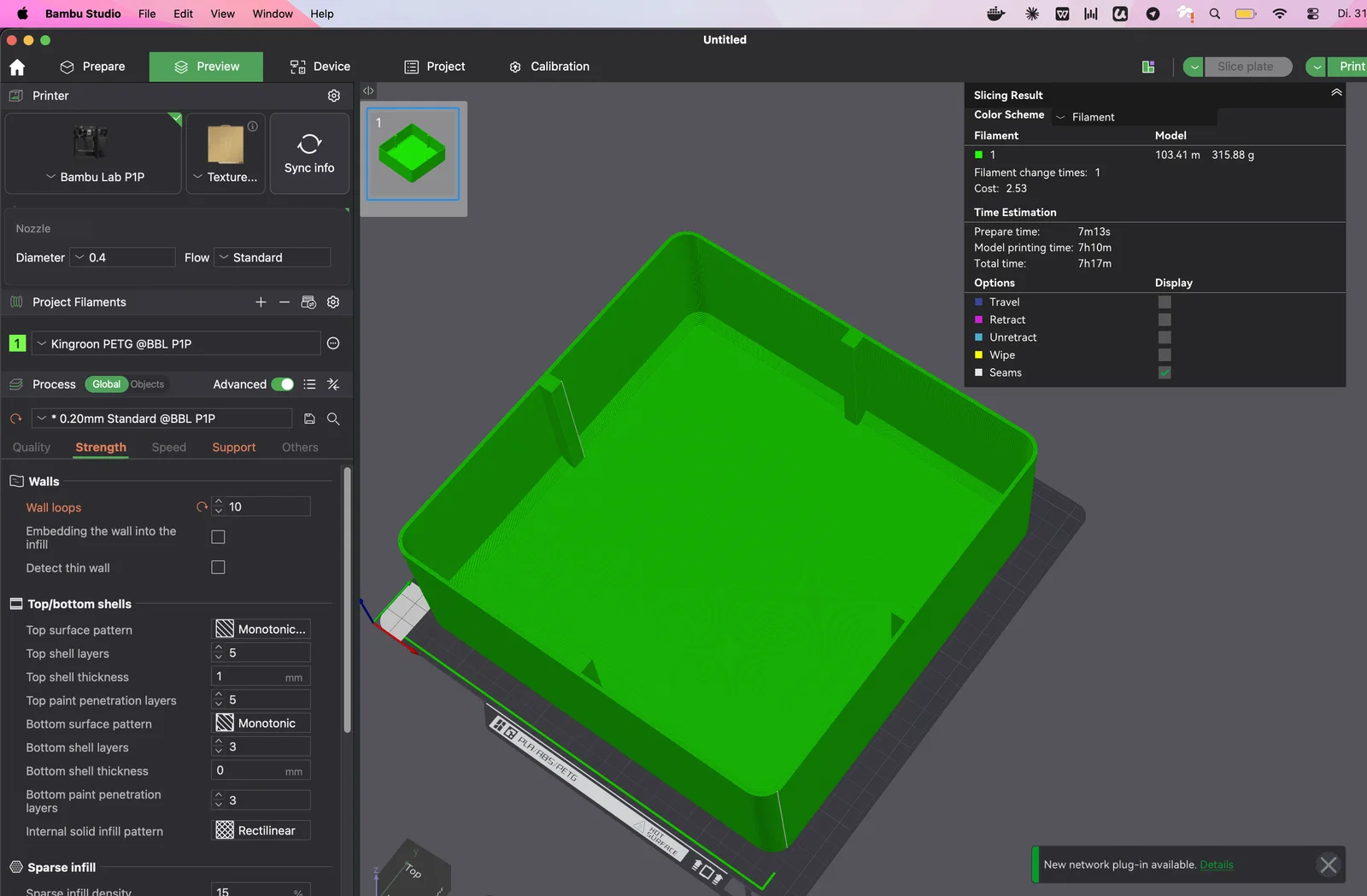The width and height of the screenshot is (1367, 896).
Task: Save the 0.20mm Standard preset
Action: [309, 419]
